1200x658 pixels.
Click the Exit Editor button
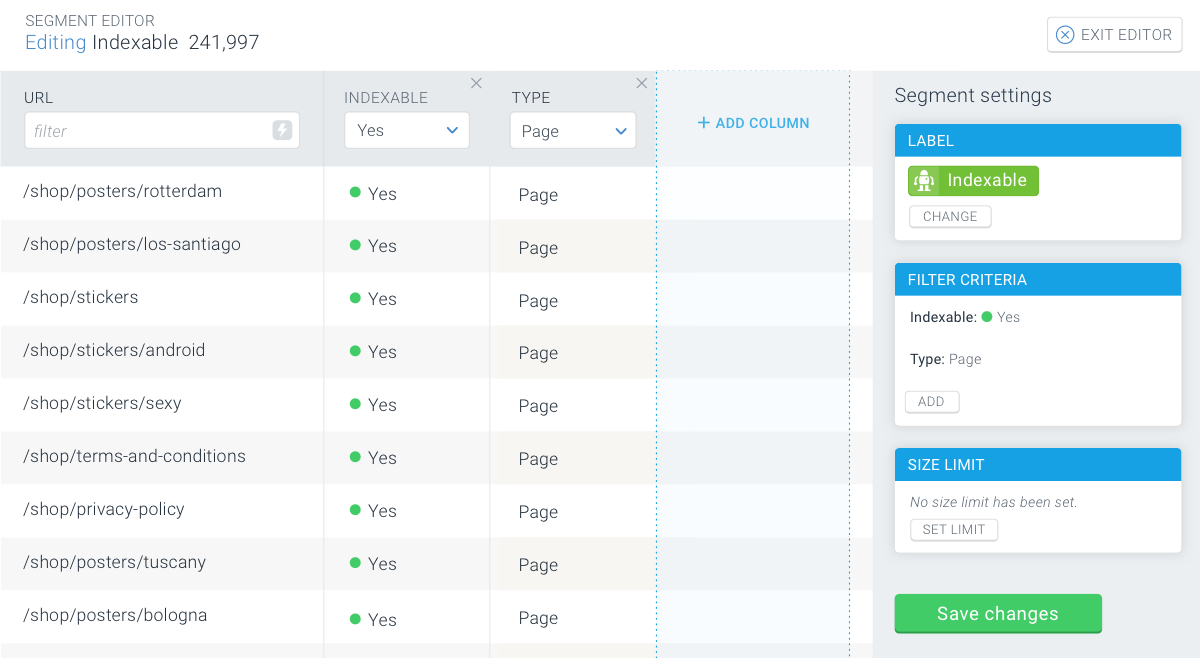pos(1115,34)
